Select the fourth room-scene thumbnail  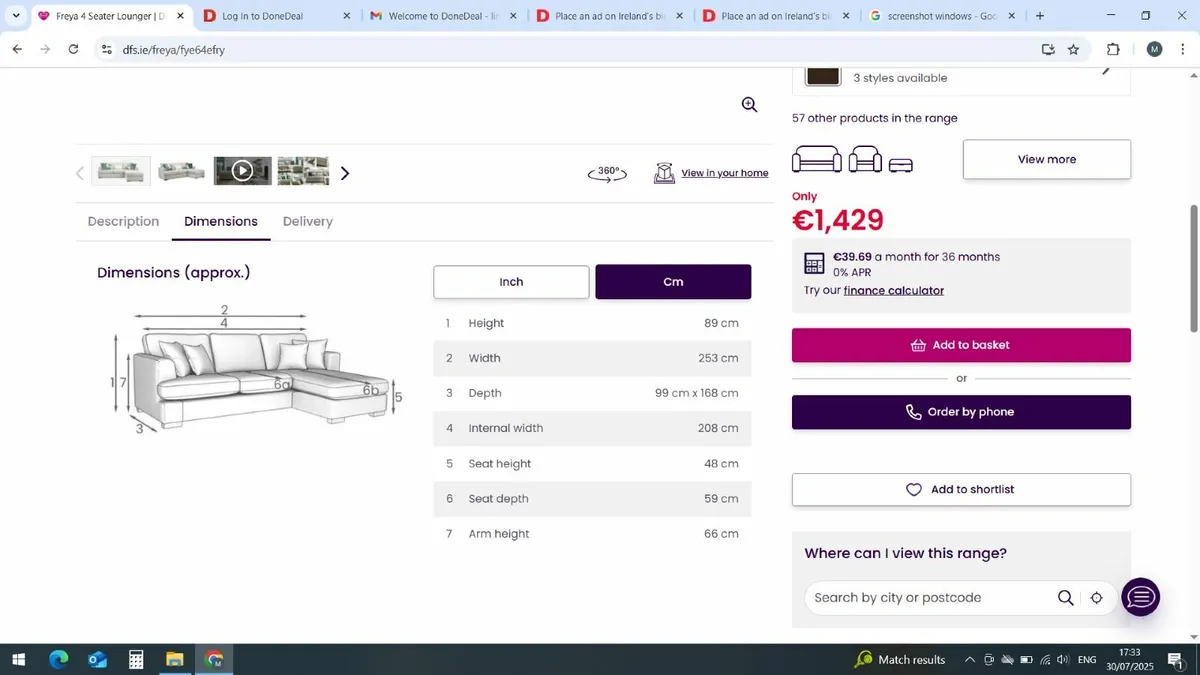pos(303,171)
